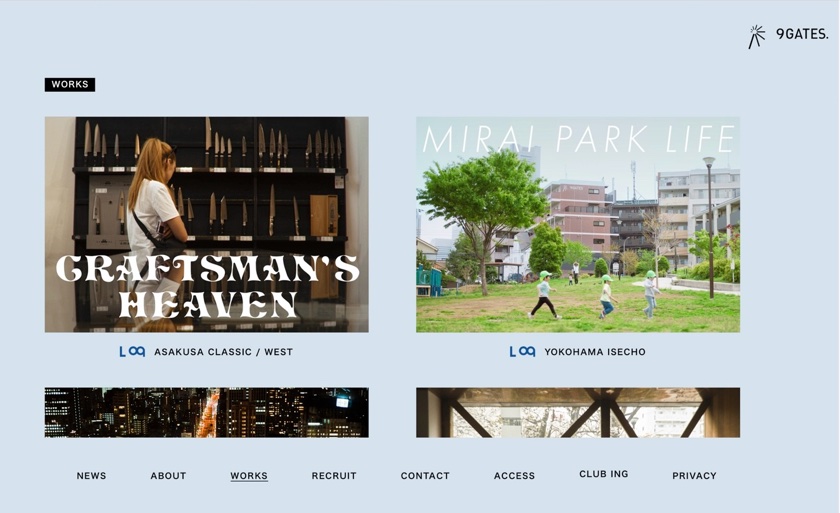Click the 9GATES burst logo icon

coord(757,36)
